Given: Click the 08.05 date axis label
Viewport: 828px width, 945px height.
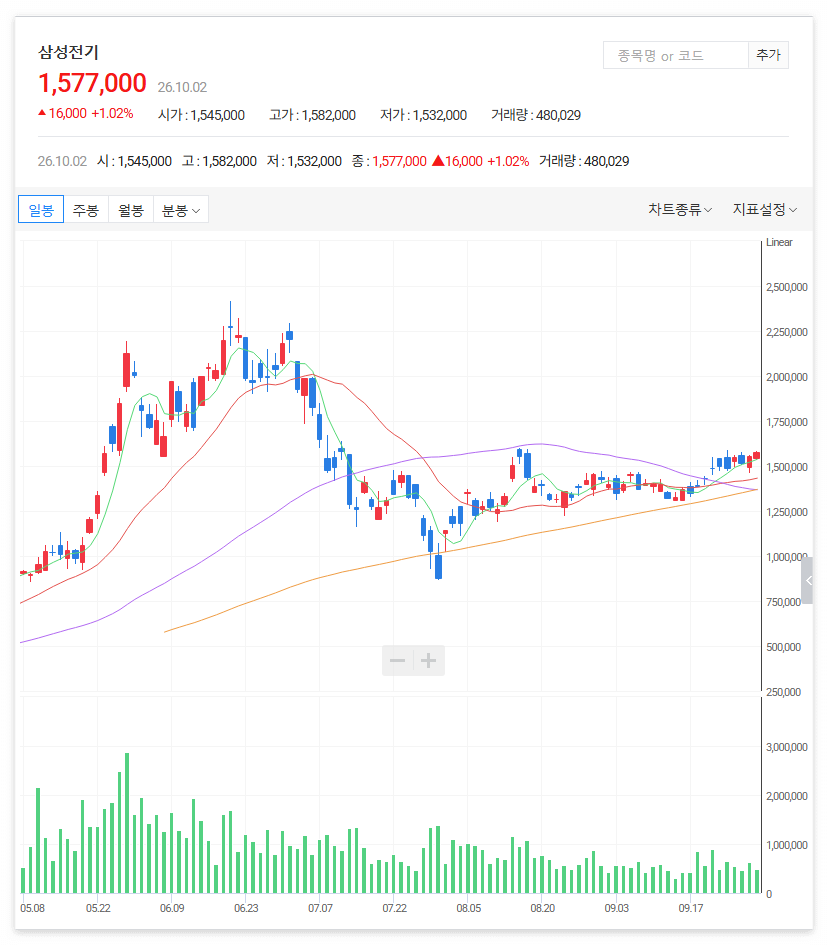Looking at the screenshot, I should pyautogui.click(x=468, y=908).
